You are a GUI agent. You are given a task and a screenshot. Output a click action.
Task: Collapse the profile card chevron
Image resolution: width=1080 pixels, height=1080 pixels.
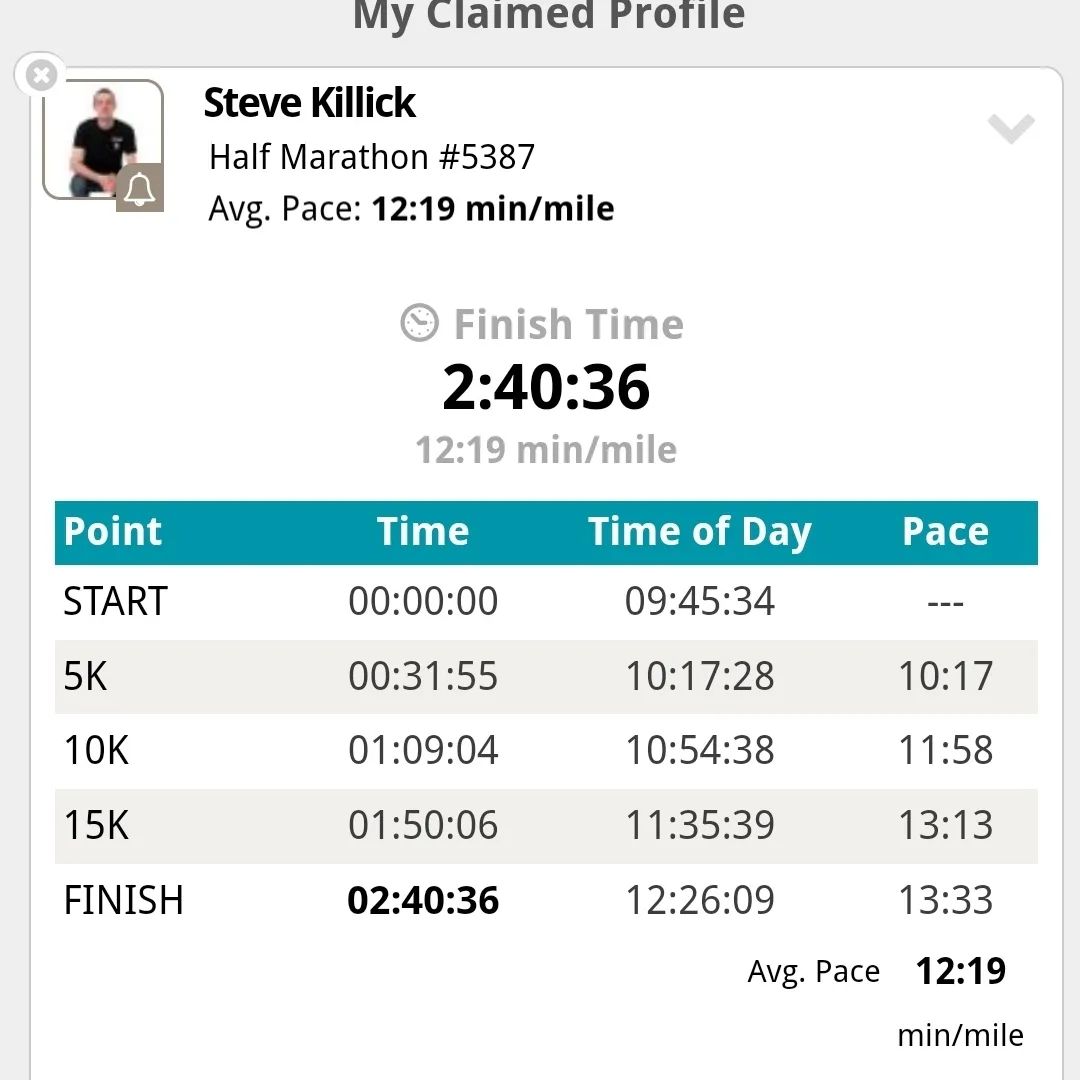click(1010, 128)
